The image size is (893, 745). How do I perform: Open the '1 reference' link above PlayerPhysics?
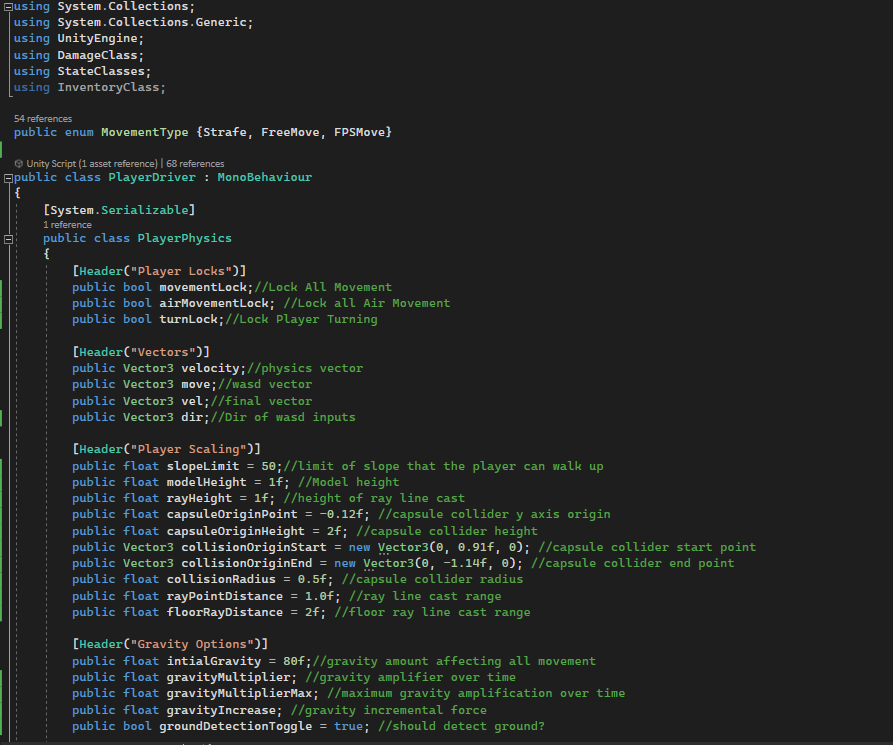(x=67, y=224)
